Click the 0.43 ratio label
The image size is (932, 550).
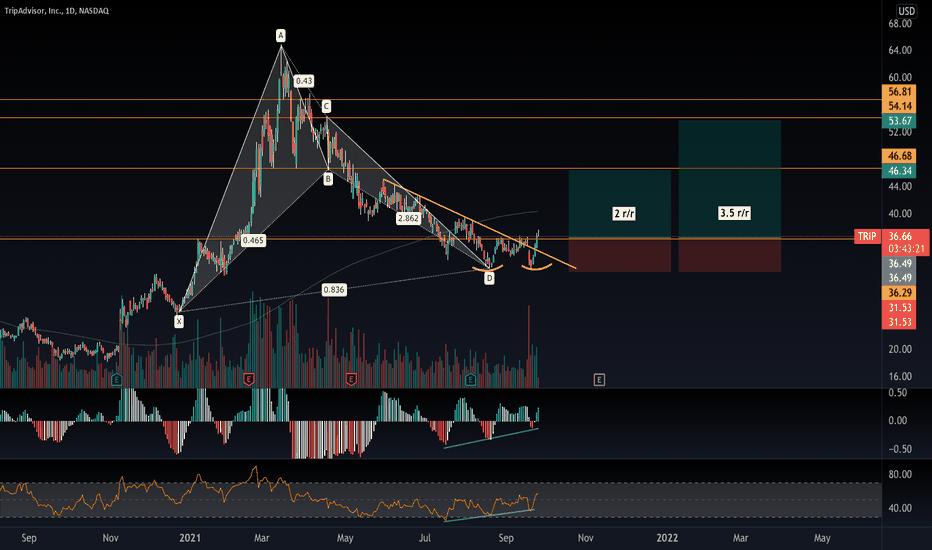click(x=304, y=81)
